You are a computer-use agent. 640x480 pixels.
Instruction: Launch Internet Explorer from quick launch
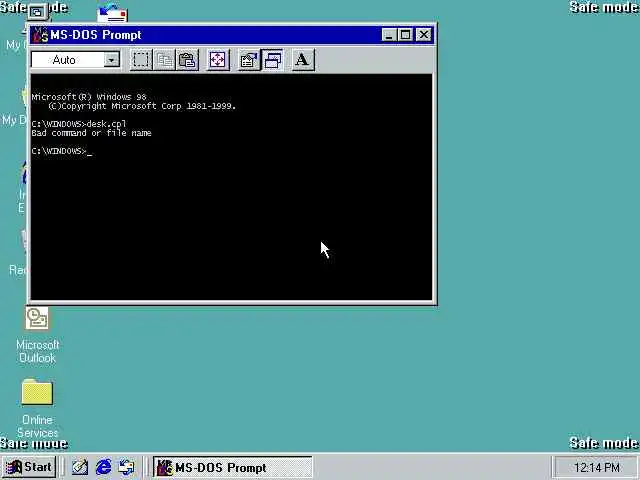coord(103,467)
